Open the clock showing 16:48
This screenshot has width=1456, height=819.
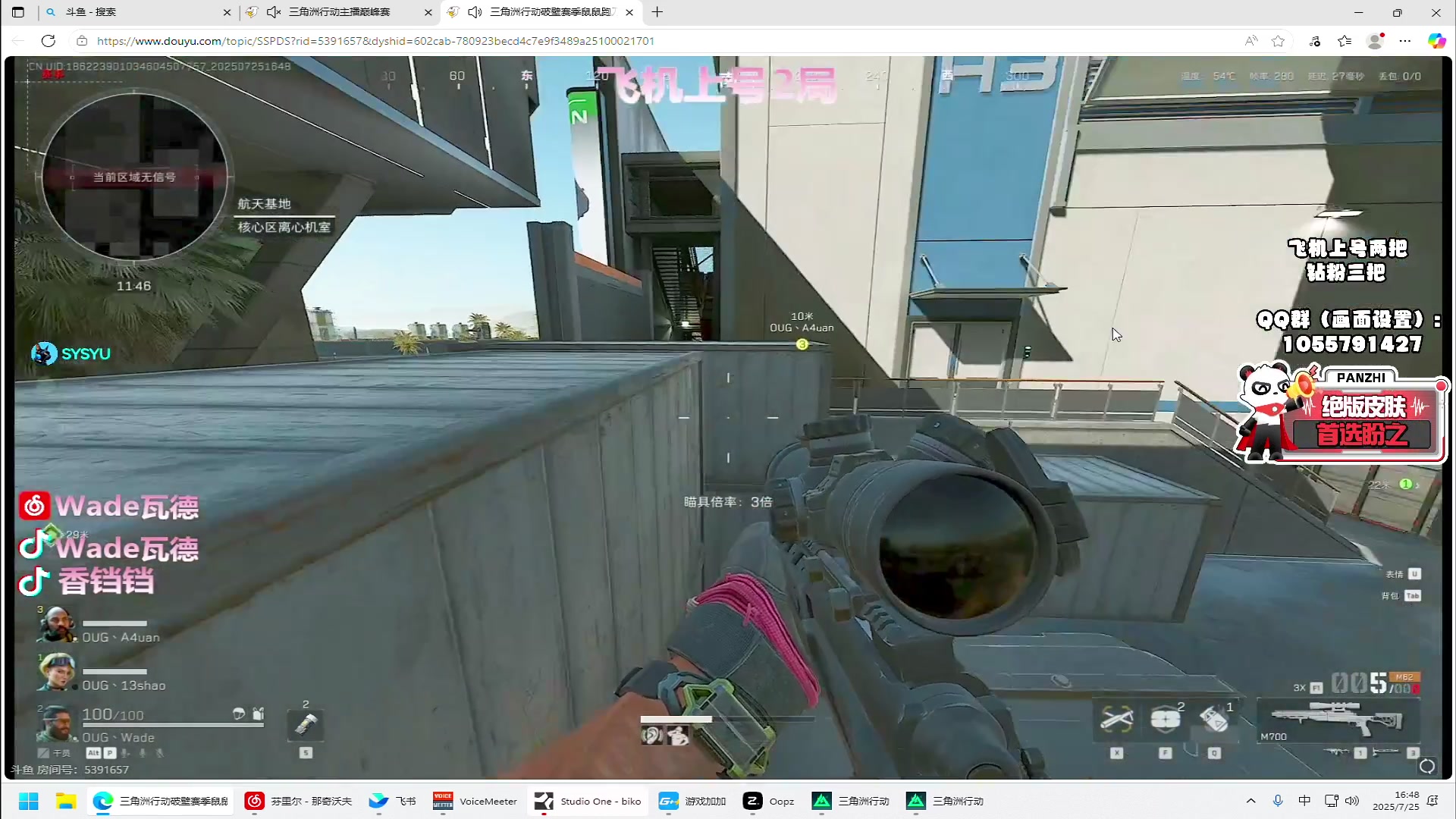(x=1395, y=801)
